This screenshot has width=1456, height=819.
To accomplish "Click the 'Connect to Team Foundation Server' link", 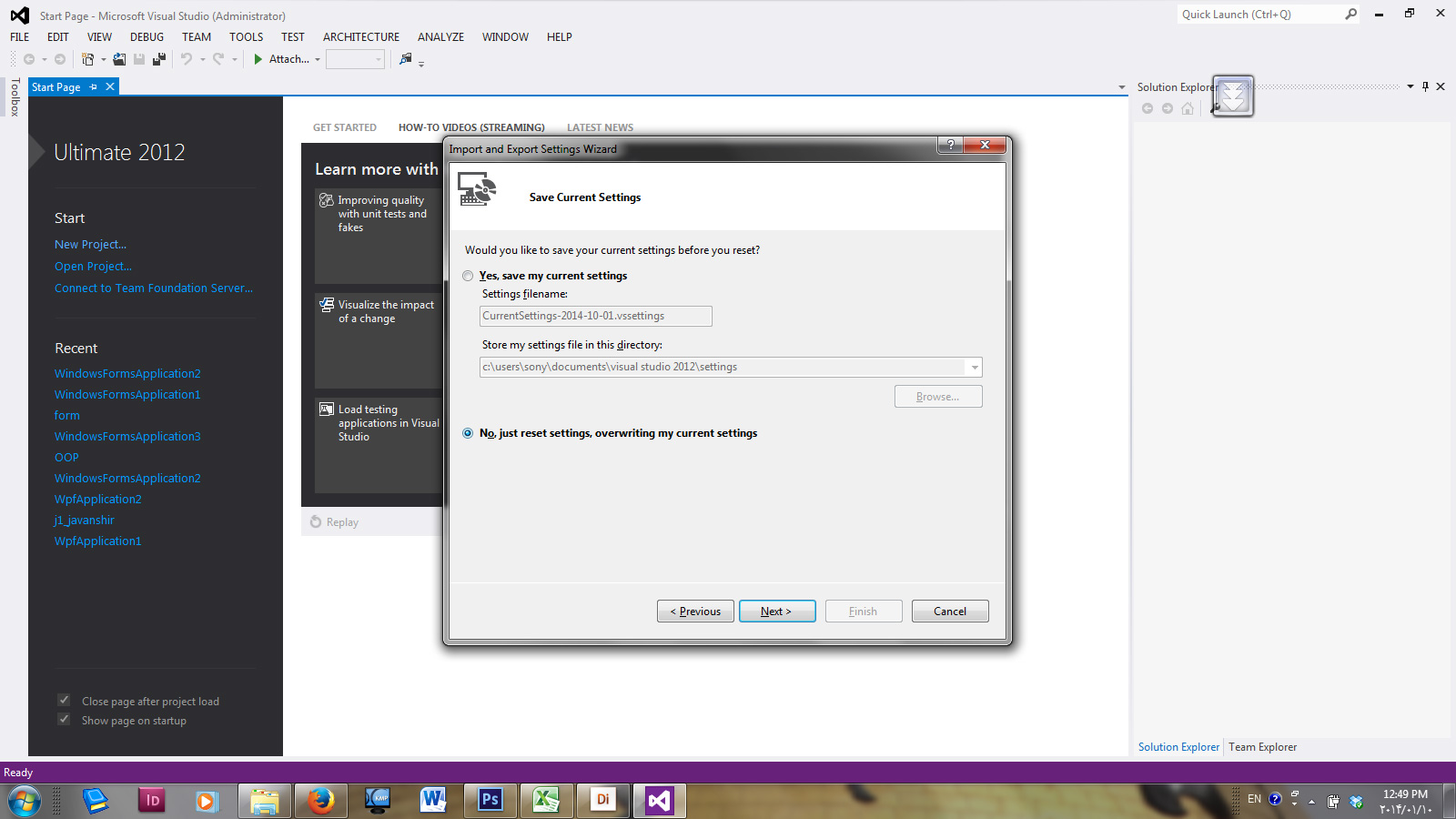I will tap(154, 288).
